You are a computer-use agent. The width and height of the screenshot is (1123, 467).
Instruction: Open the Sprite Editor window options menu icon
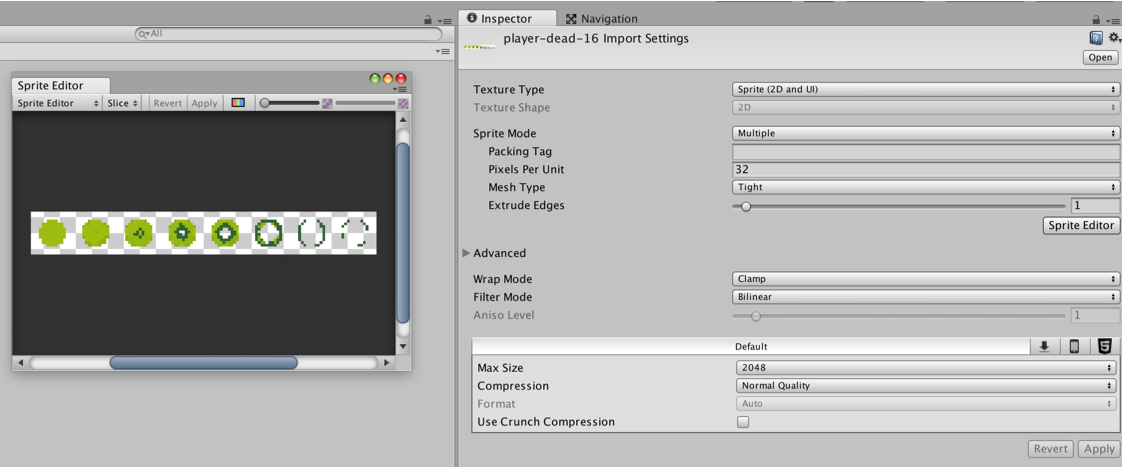(x=401, y=89)
